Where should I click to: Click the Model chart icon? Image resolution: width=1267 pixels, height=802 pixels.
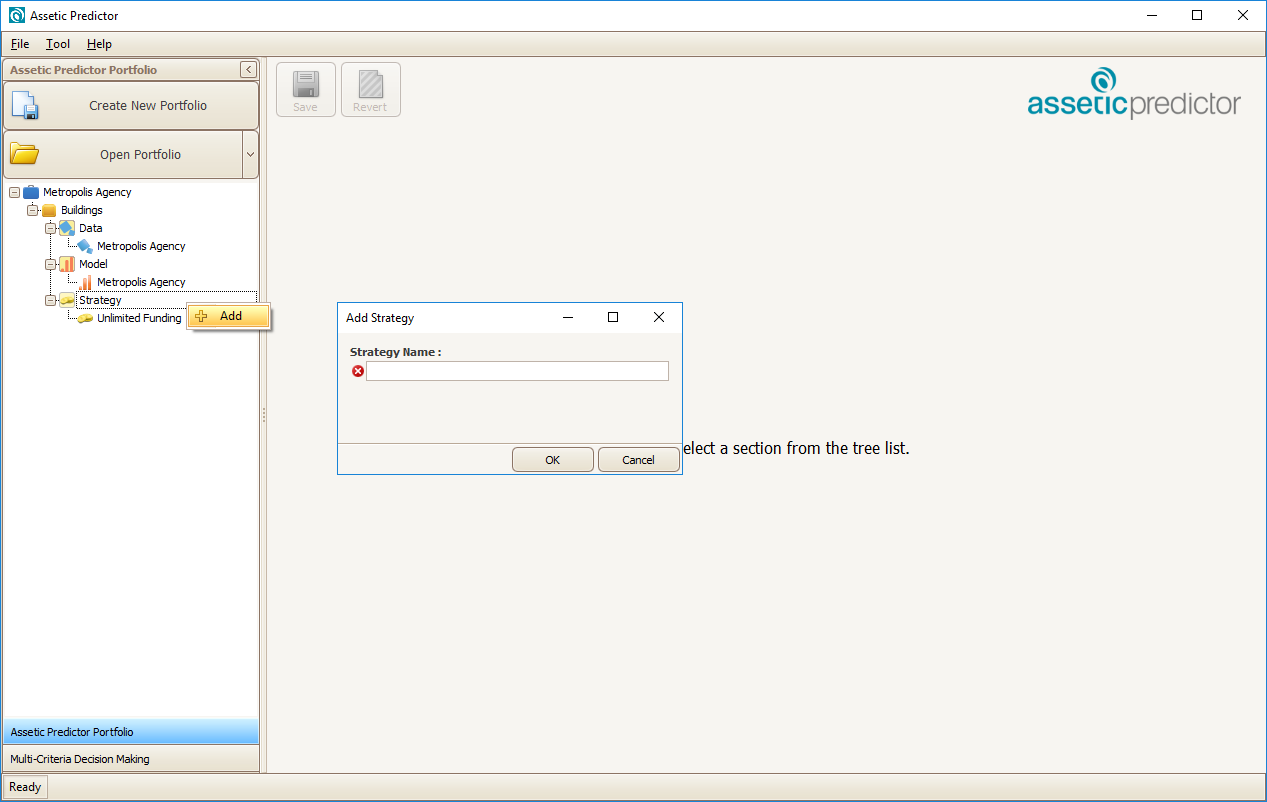point(67,264)
